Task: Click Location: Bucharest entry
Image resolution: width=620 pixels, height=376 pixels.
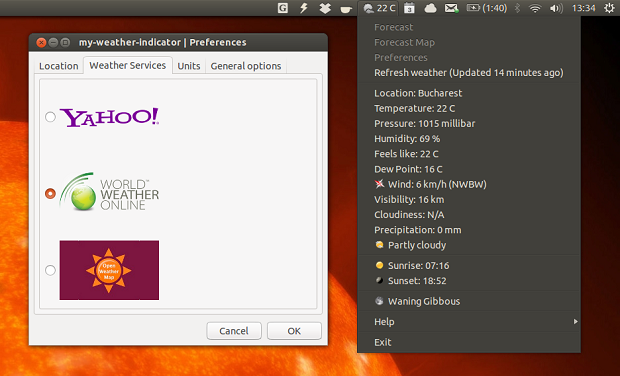Action: click(x=469, y=93)
